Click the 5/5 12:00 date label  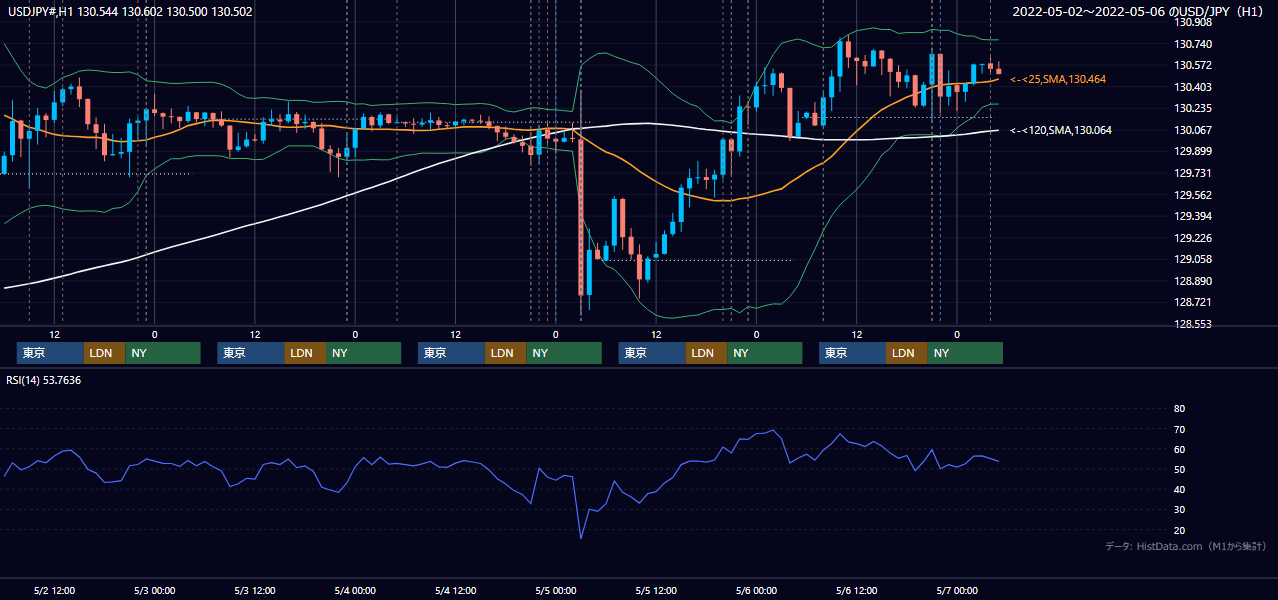click(x=656, y=591)
